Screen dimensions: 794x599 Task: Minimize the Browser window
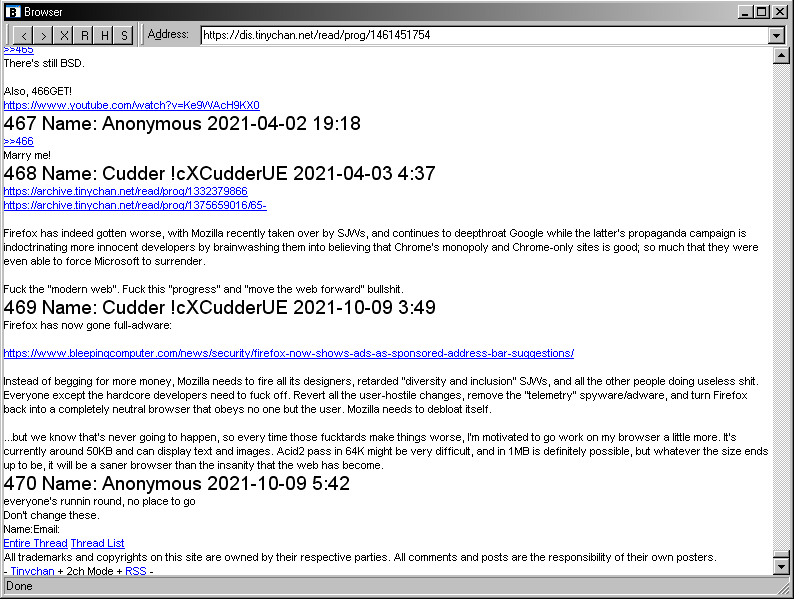[x=744, y=12]
